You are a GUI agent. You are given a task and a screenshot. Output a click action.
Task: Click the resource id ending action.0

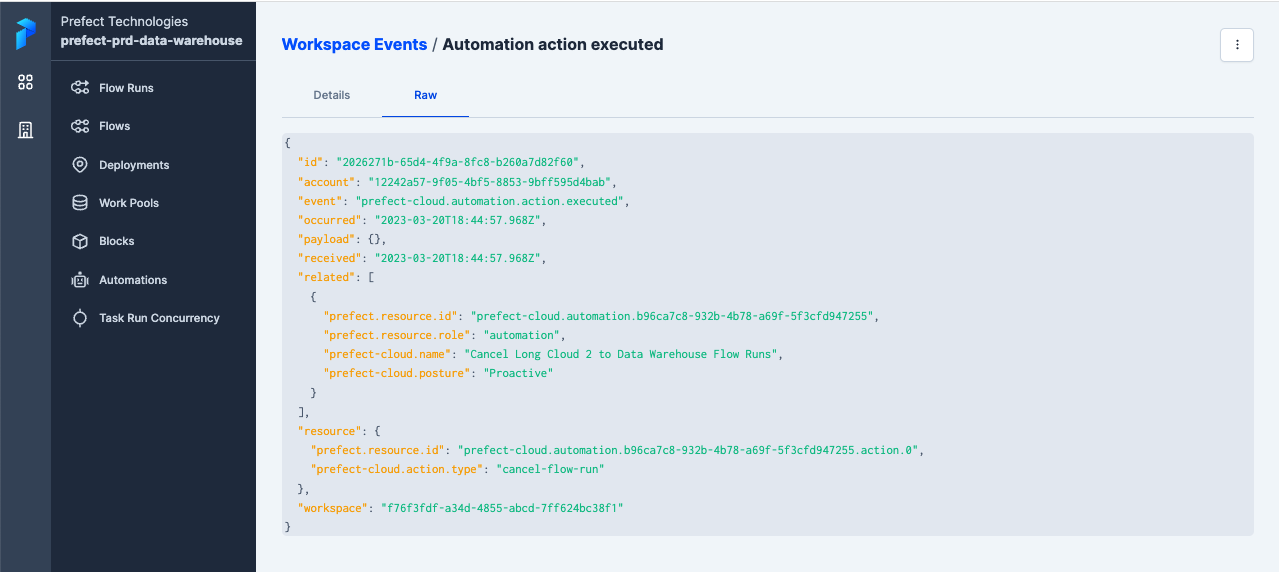click(x=687, y=450)
